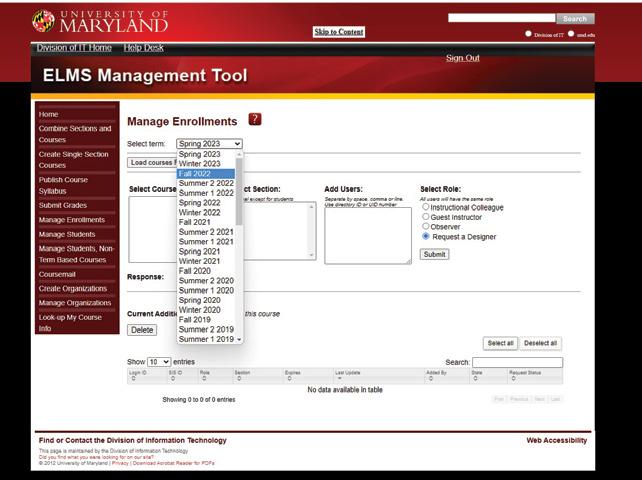
Task: Click the Search button in header
Action: coord(575,18)
